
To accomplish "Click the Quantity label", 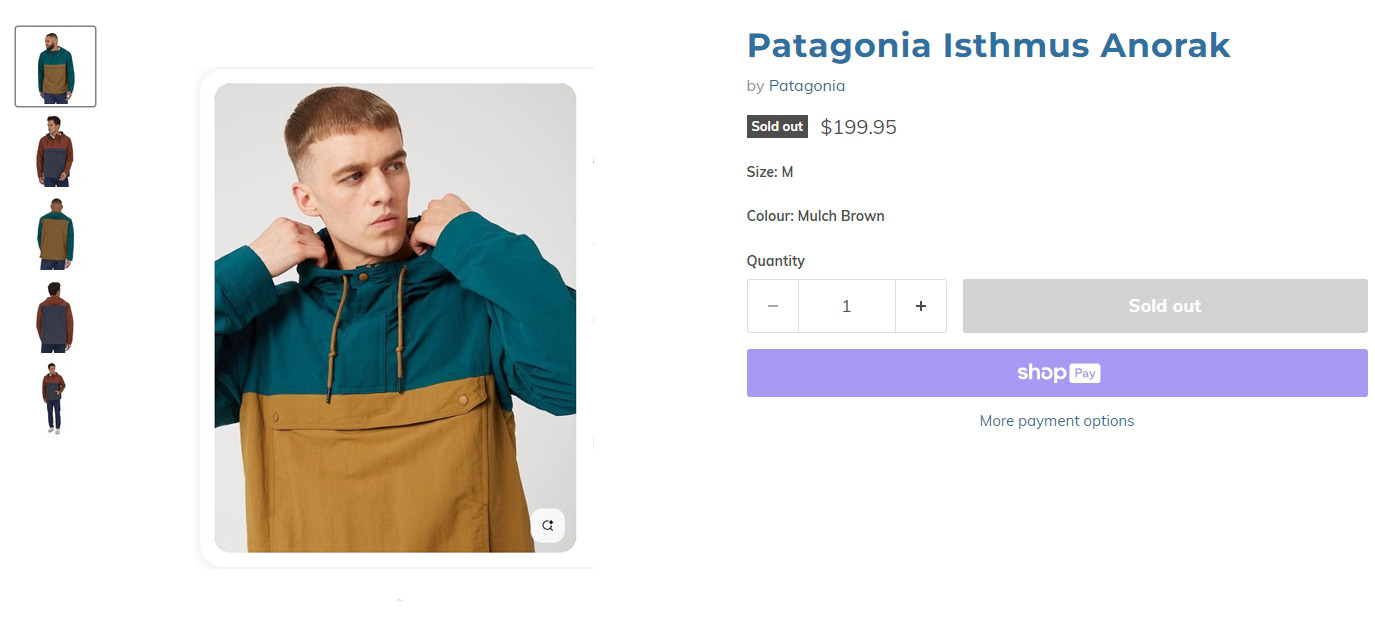I will pyautogui.click(x=775, y=261).
